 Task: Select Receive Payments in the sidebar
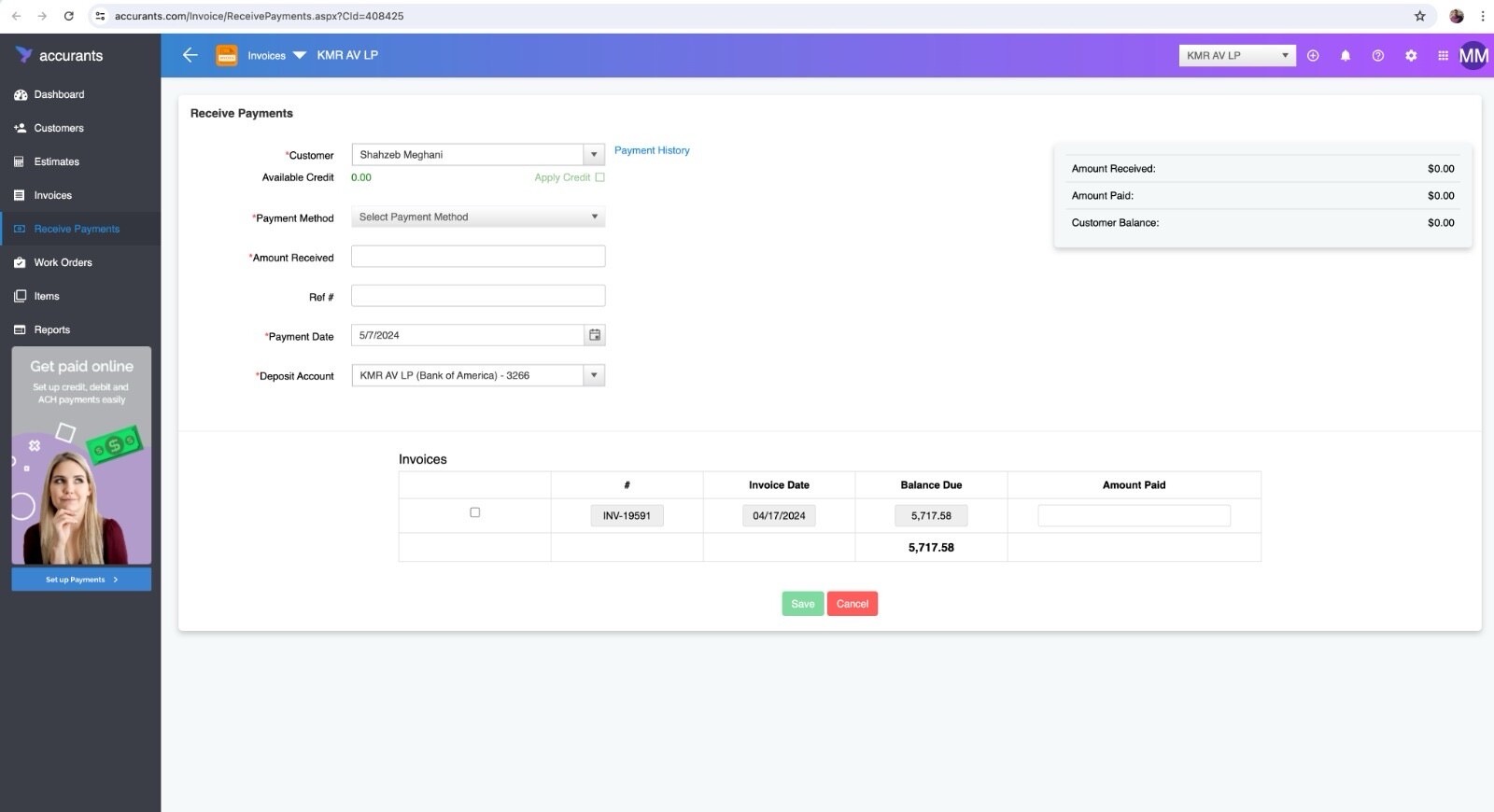[x=77, y=229]
